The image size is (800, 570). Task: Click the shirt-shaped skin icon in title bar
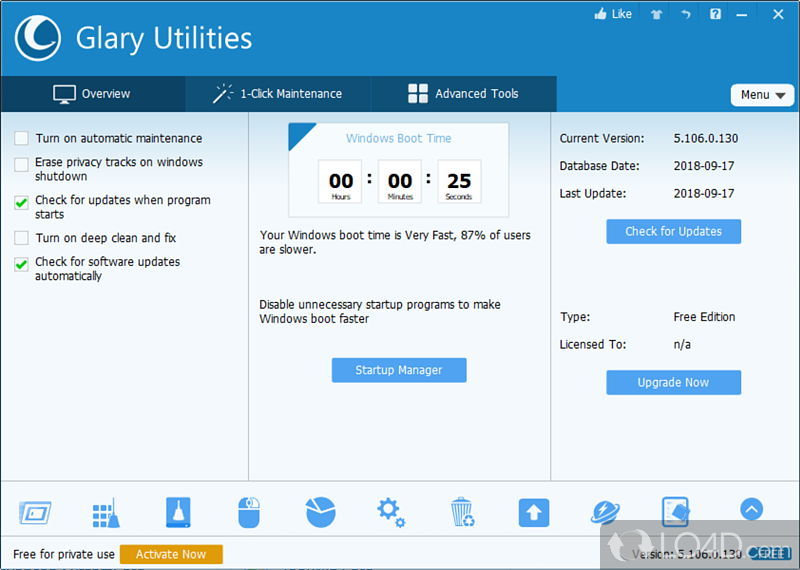(x=655, y=14)
